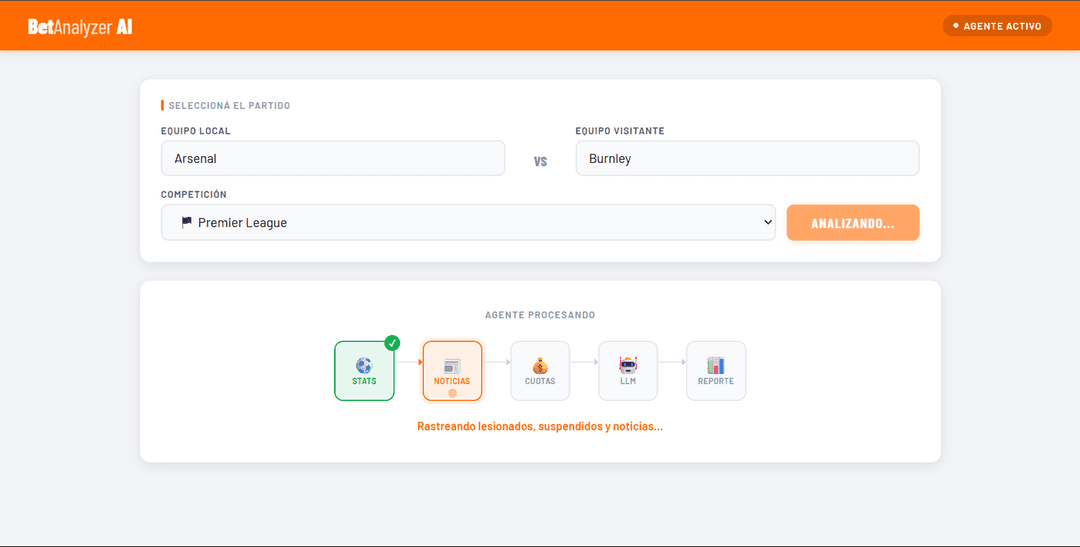Click the 'Competición' label
This screenshot has height=547, width=1080.
tap(194, 194)
